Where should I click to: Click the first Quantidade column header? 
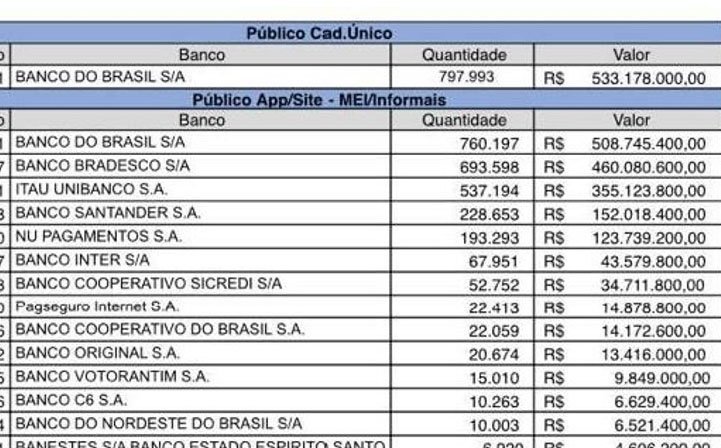coord(463,55)
